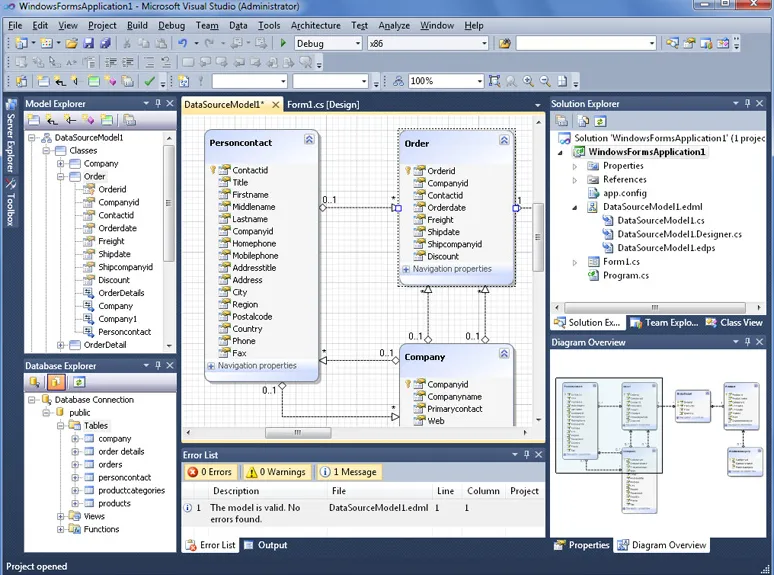Click the Save All toolbar icon
The width and height of the screenshot is (774, 575).
[x=105, y=43]
